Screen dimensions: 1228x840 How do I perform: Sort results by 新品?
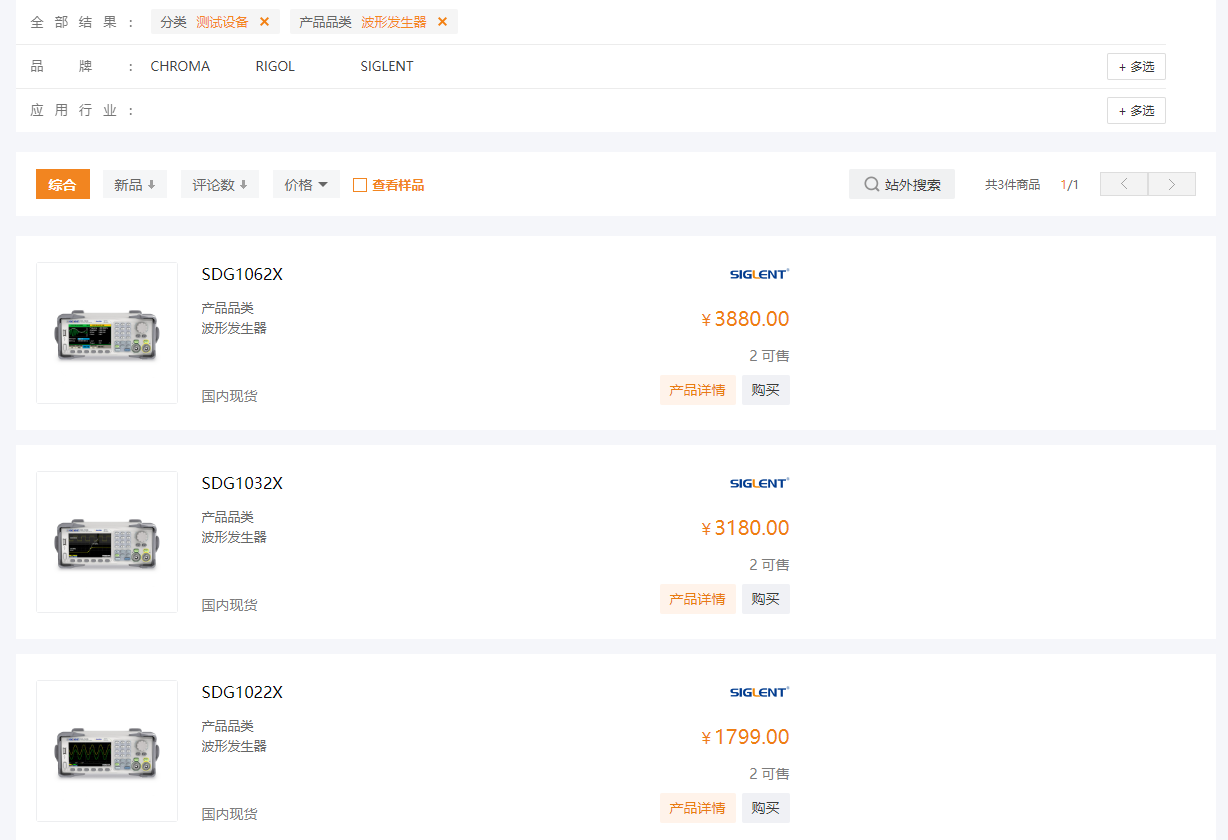click(x=135, y=184)
